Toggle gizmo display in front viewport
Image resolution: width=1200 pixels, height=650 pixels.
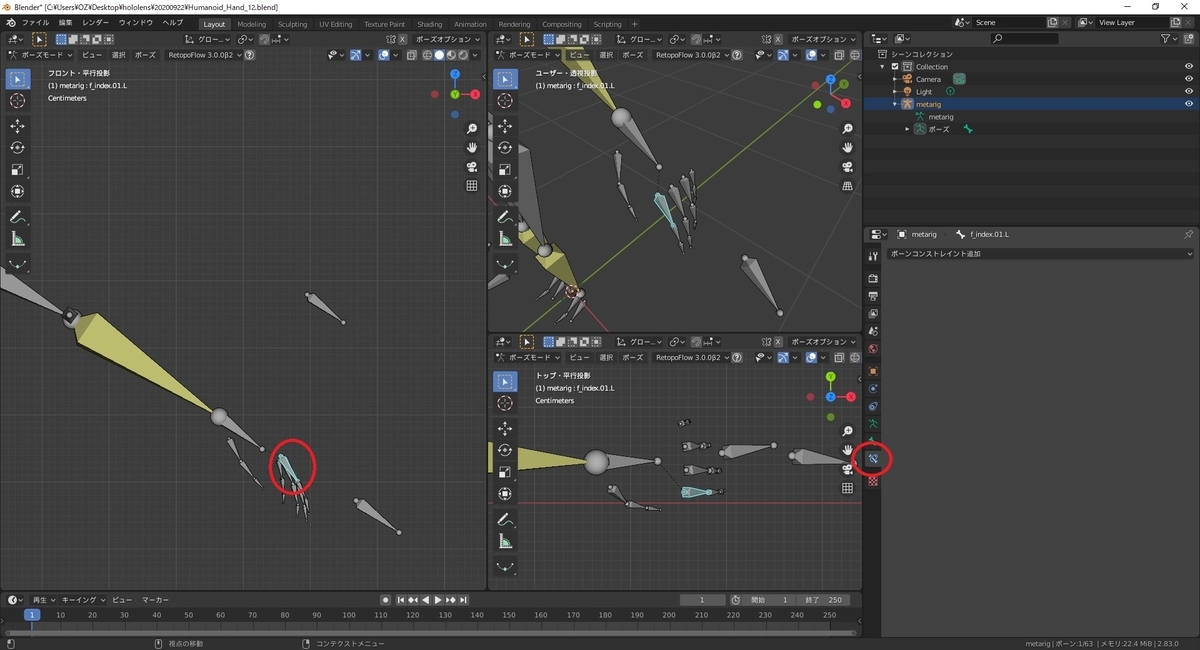click(357, 55)
